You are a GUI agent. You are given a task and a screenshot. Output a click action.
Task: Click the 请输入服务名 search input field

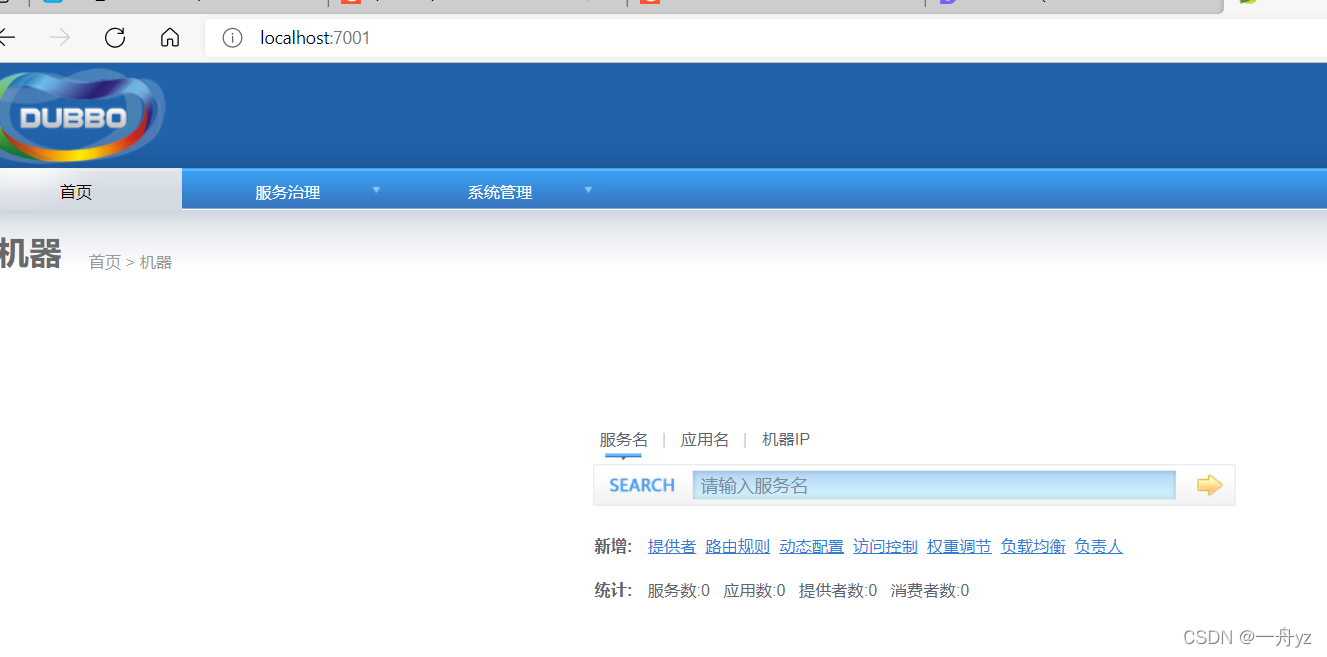(x=930, y=484)
